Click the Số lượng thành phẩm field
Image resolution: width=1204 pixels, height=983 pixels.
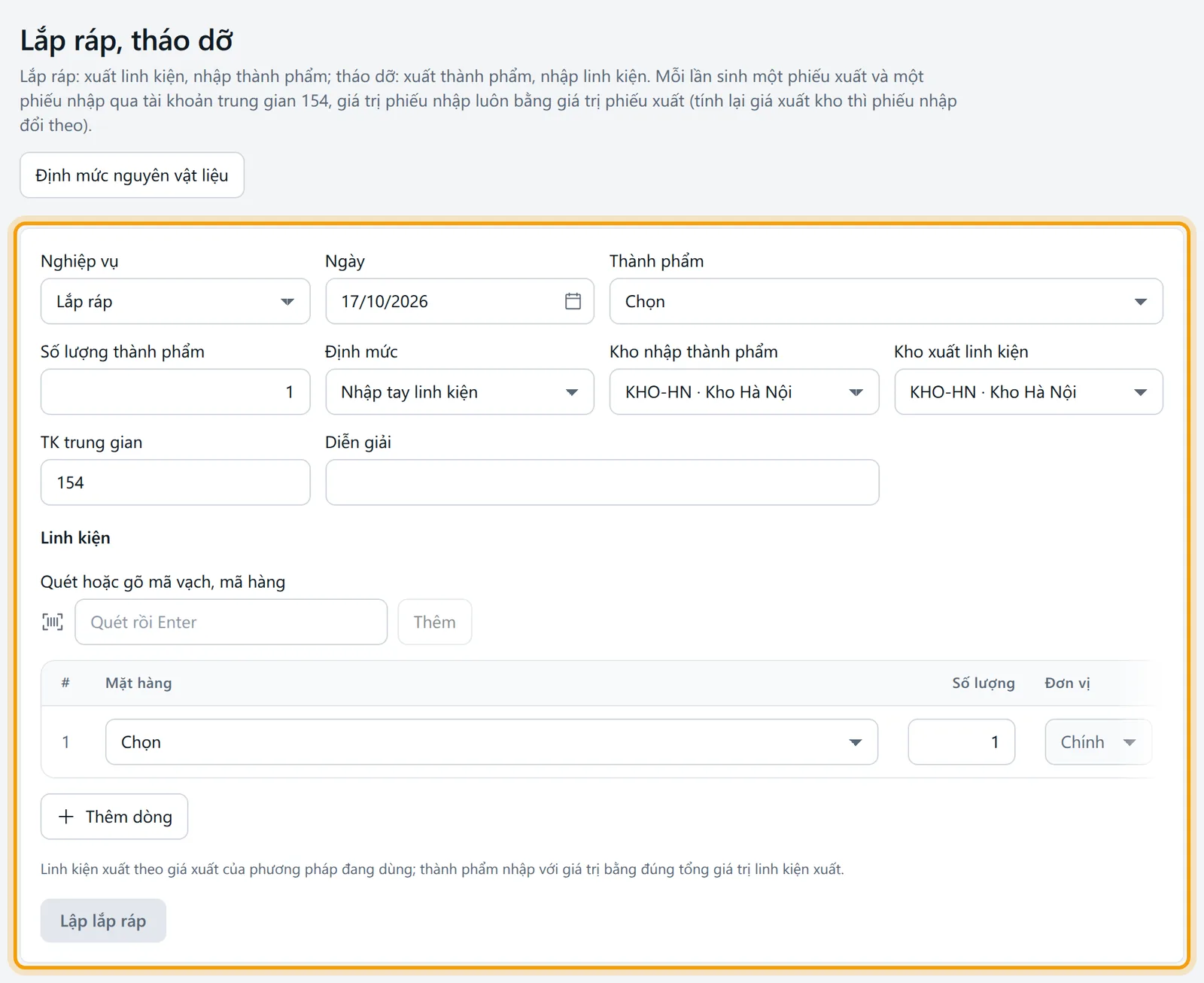tap(175, 391)
